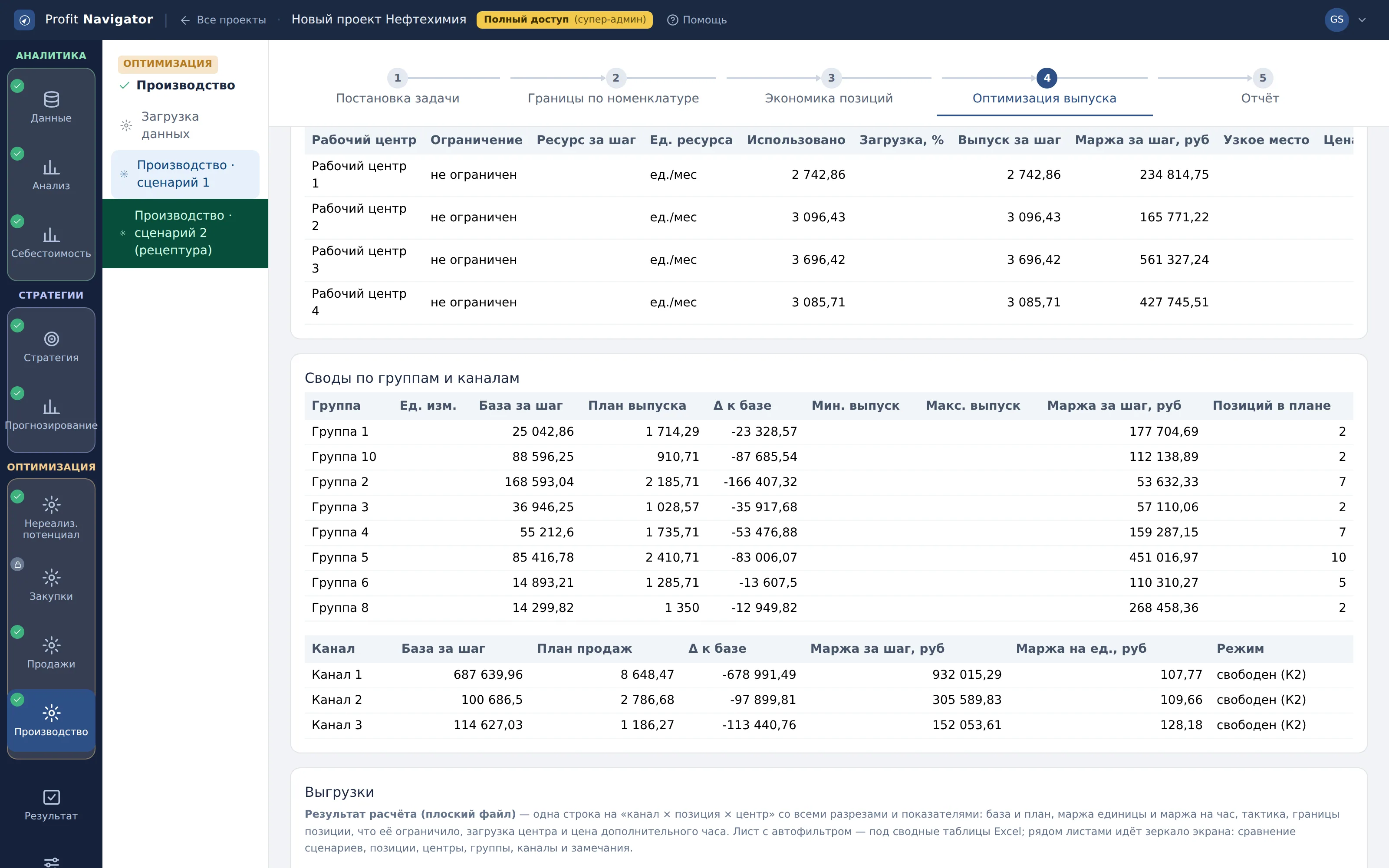Go to step 5 Отчёт
This screenshot has width=1389, height=868.
(x=1261, y=87)
